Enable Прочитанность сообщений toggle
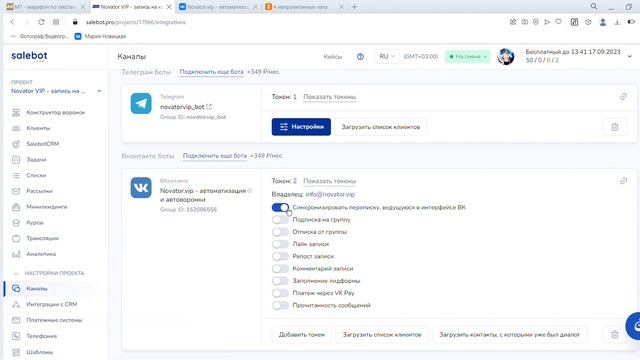The image size is (640, 360). [280, 305]
